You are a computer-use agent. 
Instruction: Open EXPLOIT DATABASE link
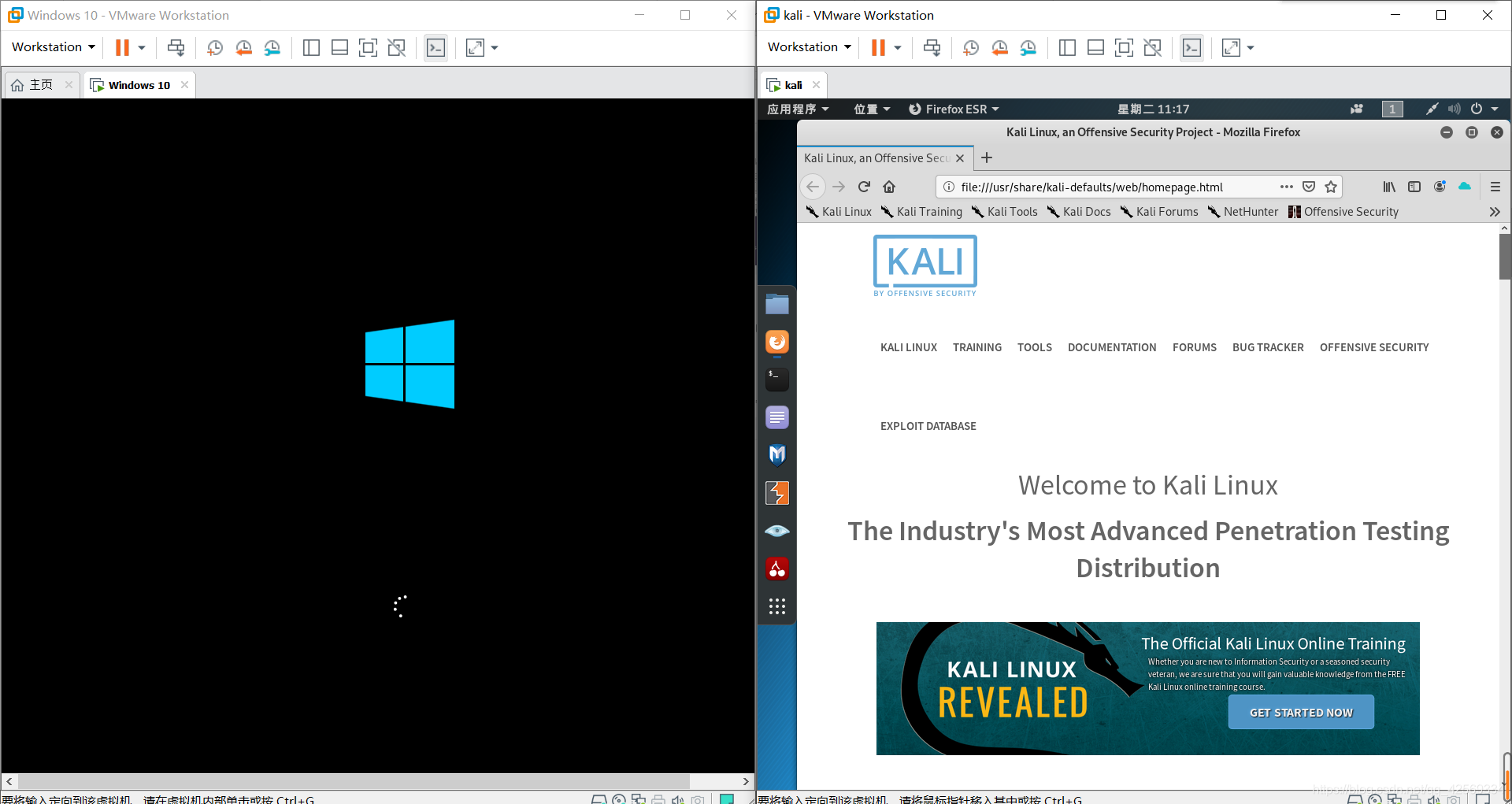pos(928,426)
